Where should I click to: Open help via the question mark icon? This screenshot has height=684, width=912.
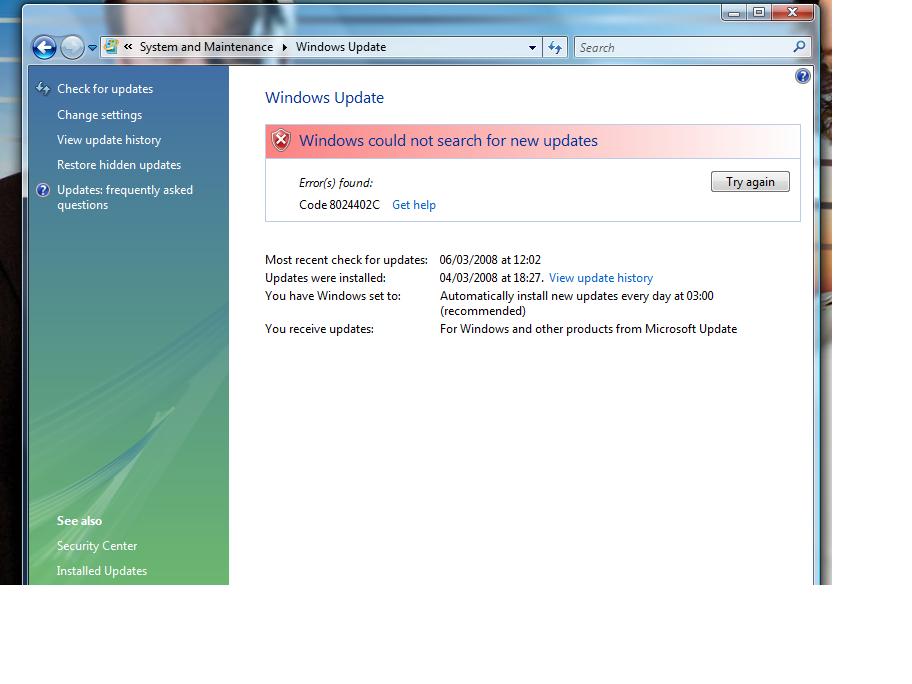[x=802, y=75]
